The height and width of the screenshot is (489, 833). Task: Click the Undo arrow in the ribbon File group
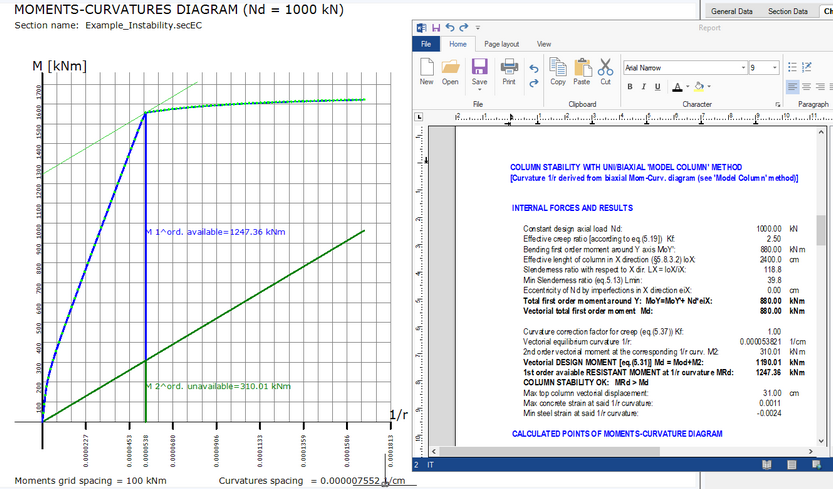click(x=533, y=69)
